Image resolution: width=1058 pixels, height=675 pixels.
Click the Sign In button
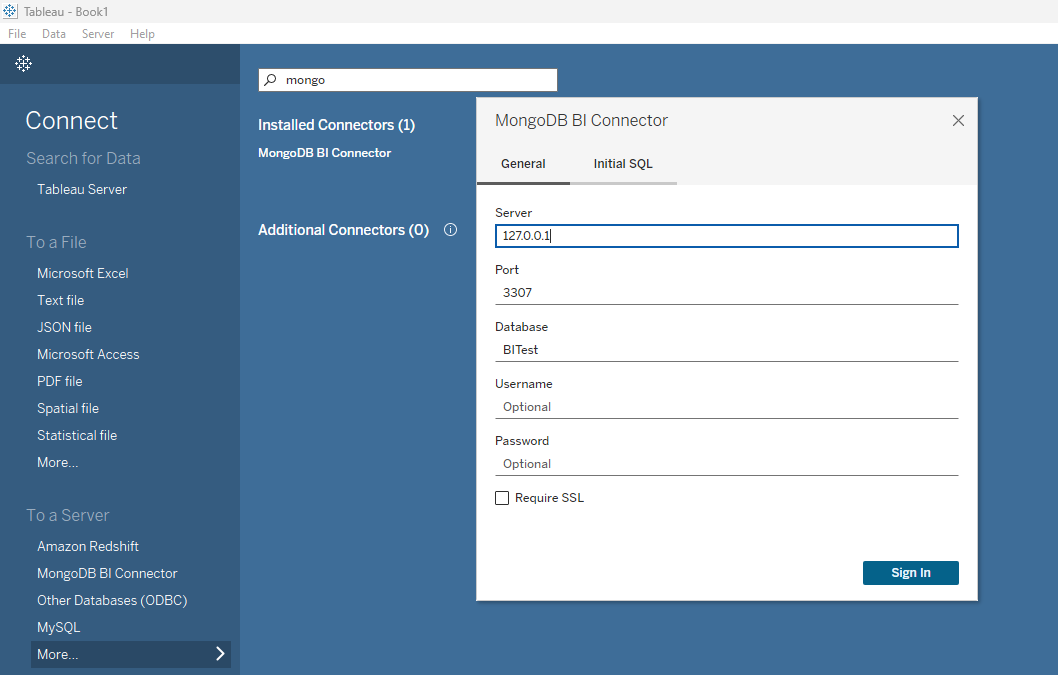tap(910, 572)
